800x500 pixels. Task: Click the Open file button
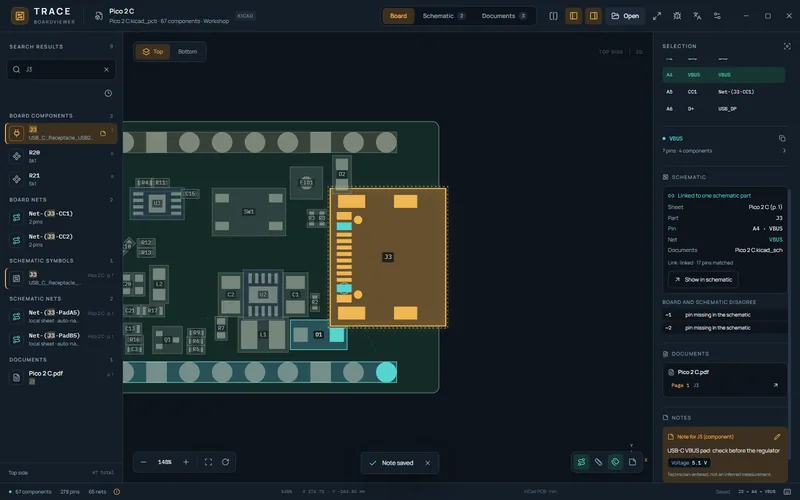pyautogui.click(x=625, y=16)
